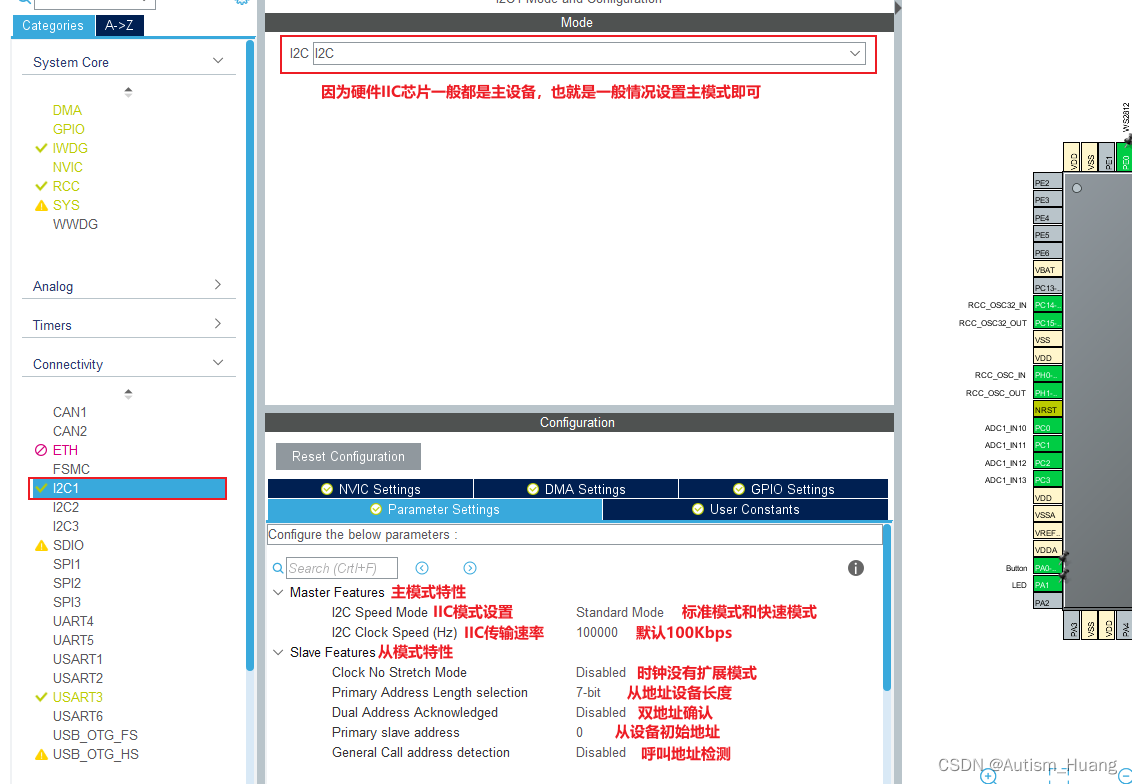Screen dimensions: 1132x784
Task: Select USART6 peripheral
Action: 78,716
